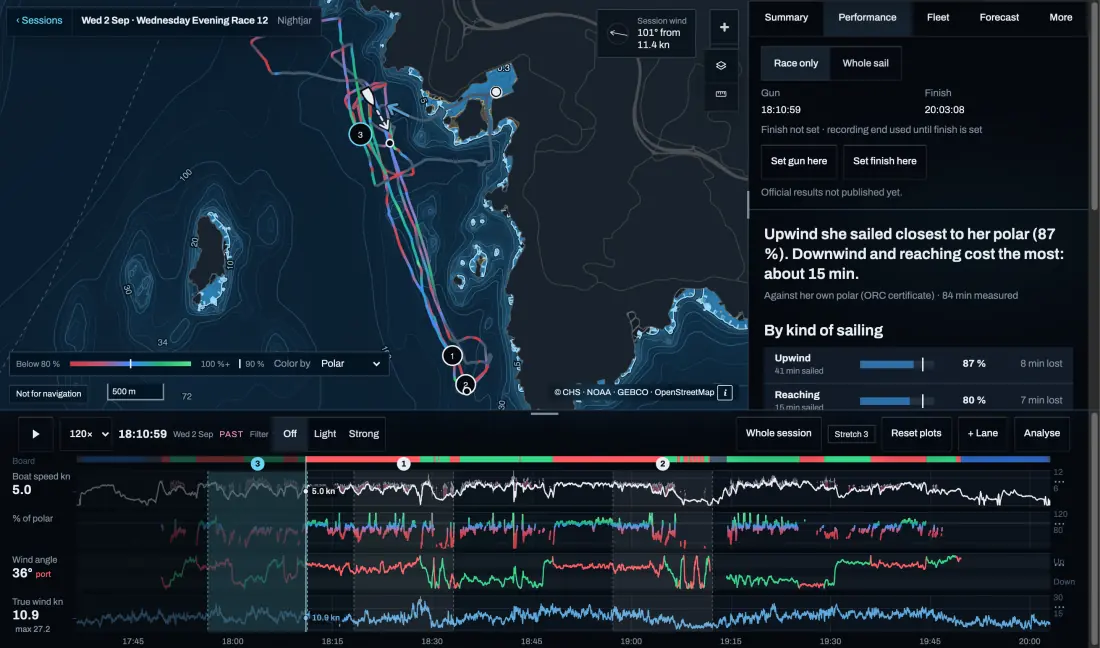This screenshot has height=648, width=1100.
Task: Click the Analyse button
Action: click(x=1042, y=433)
